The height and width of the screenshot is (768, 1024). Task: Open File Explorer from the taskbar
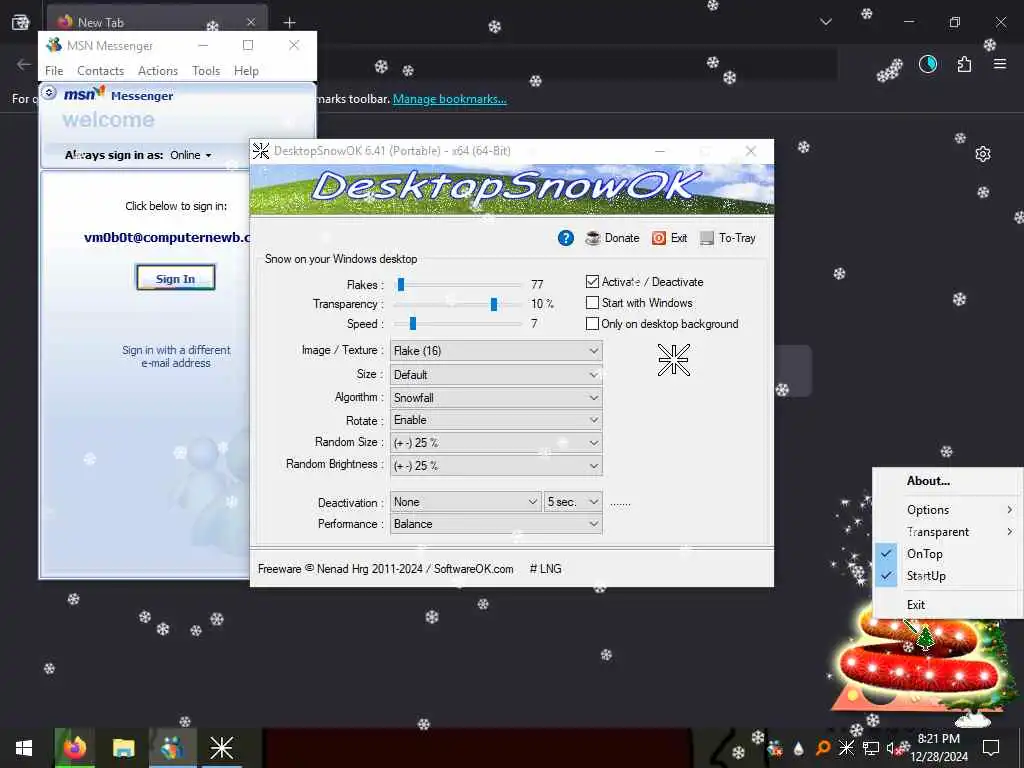[123, 748]
